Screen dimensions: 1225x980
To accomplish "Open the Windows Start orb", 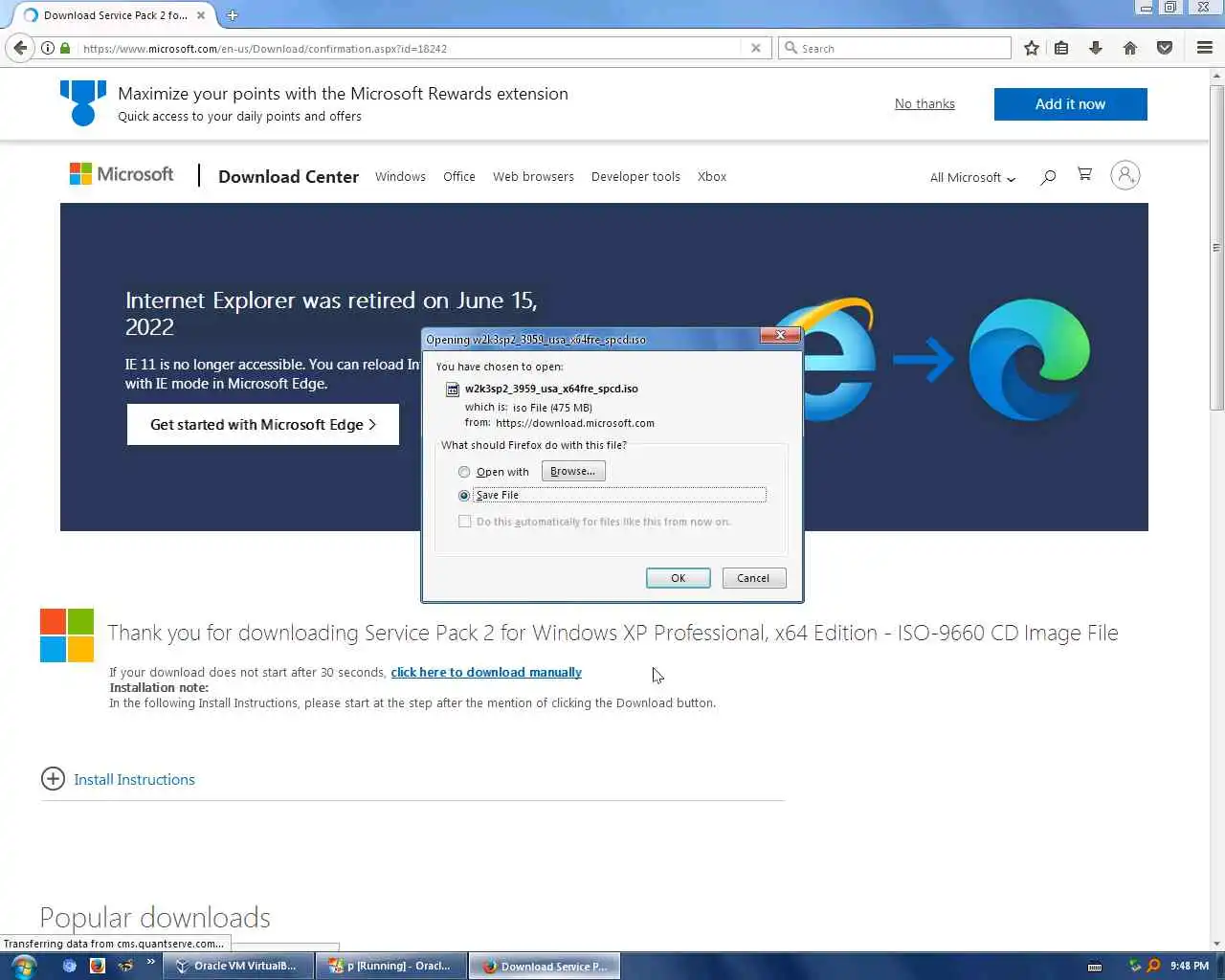I will 24,966.
